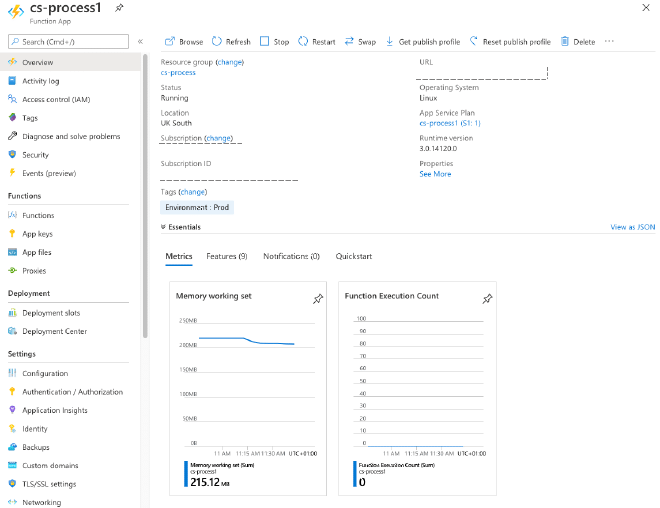Swap deployment slots from toolbar

click(360, 42)
